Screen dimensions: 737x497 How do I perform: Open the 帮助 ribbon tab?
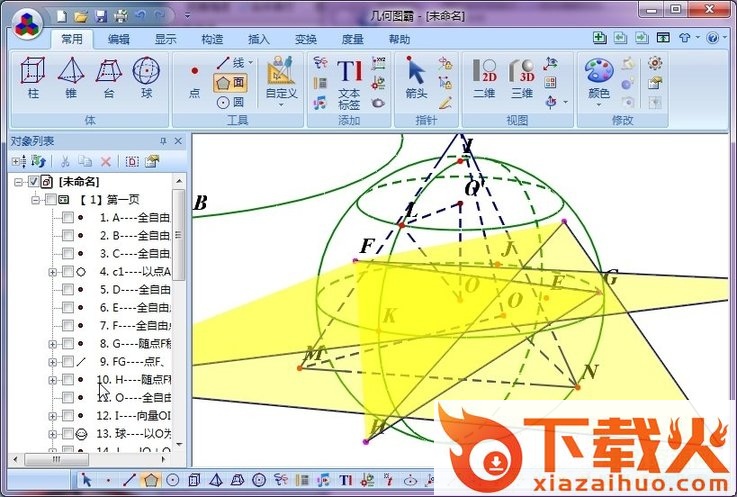point(400,39)
